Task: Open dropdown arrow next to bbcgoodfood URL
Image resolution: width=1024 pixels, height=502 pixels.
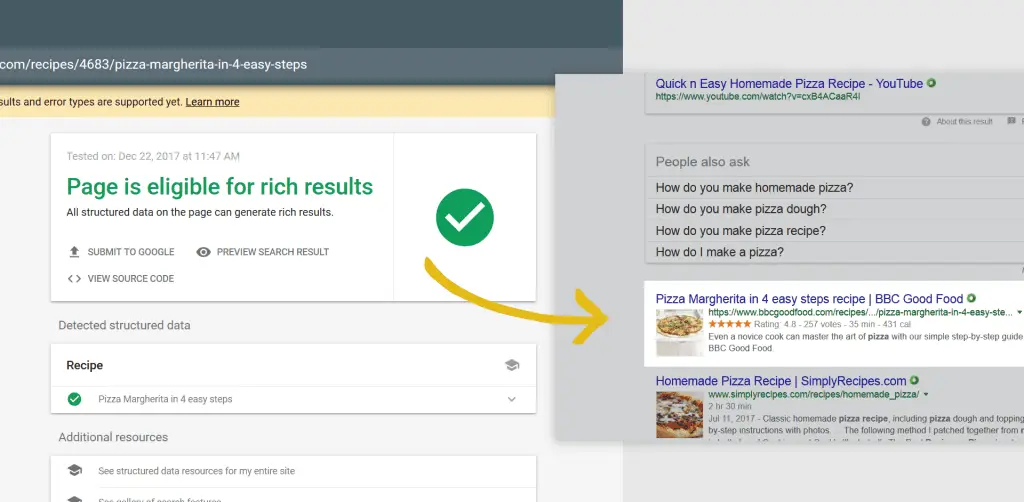Action: 1019,313
